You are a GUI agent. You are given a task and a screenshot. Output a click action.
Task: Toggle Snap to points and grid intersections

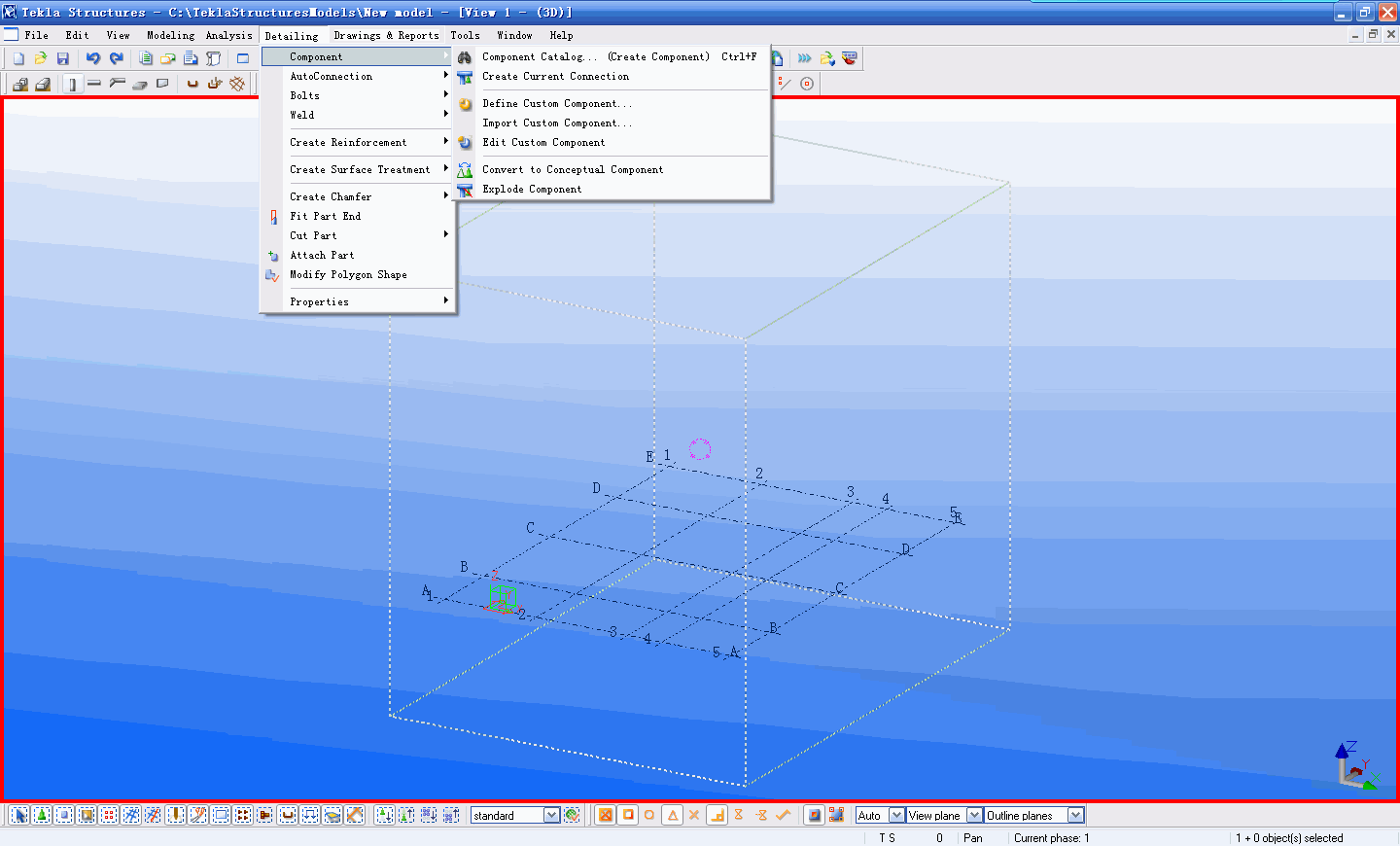point(606,815)
